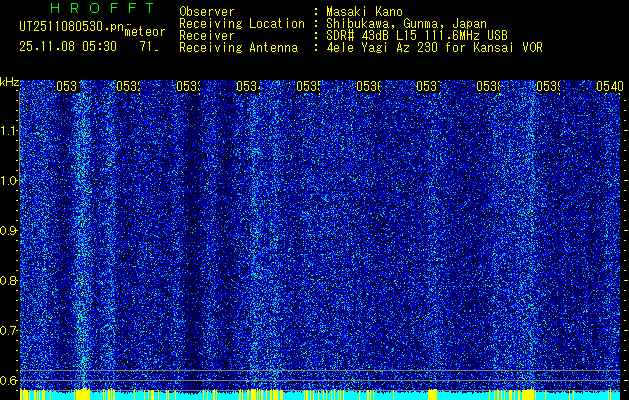This screenshot has height=400, width=629.
Task: Click the 0540 time marker
Action: tap(610, 86)
